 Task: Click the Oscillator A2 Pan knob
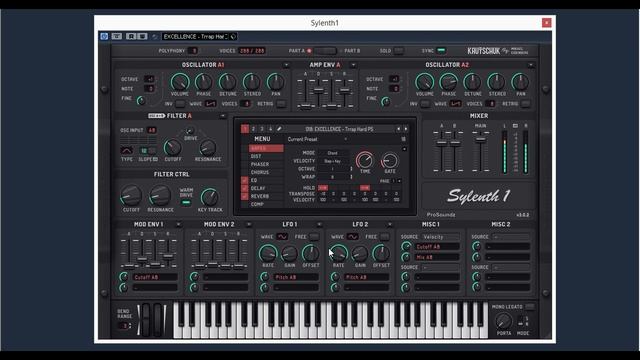pos(520,82)
